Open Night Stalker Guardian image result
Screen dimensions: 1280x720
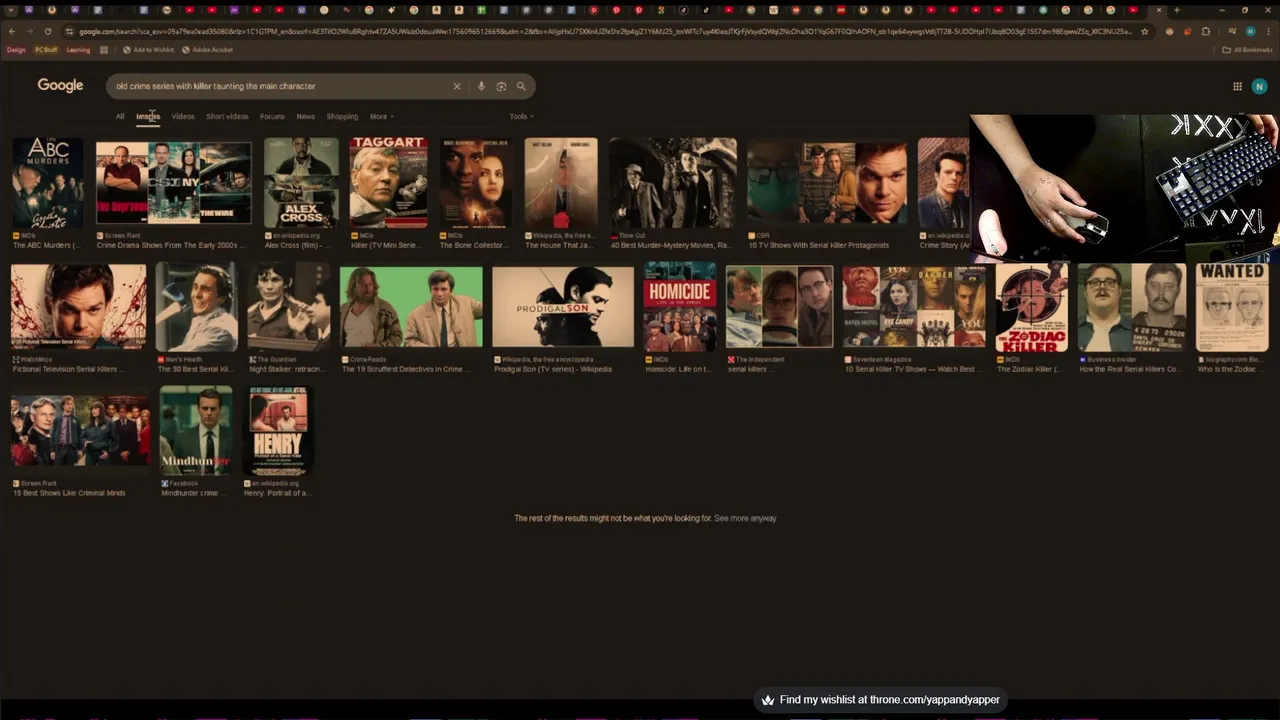point(289,306)
